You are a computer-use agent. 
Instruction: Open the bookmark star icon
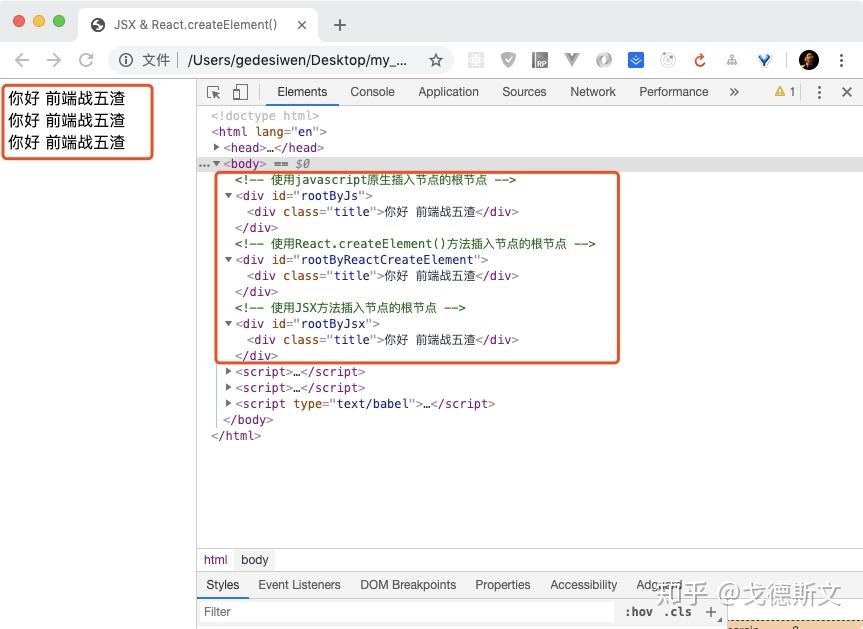(436, 60)
